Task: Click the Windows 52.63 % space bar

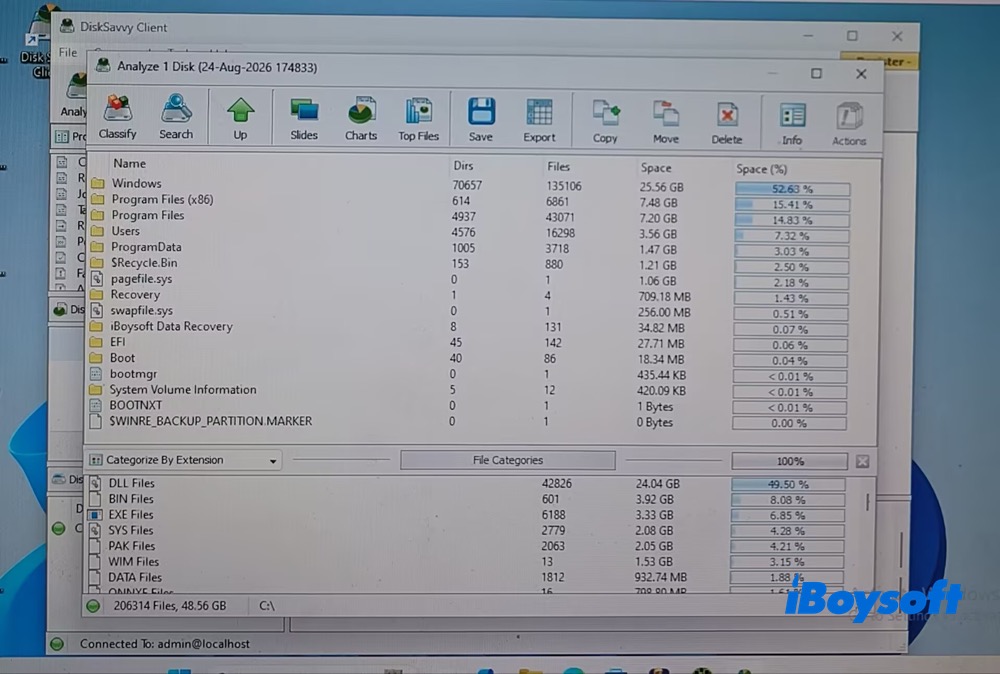Action: [x=792, y=189]
